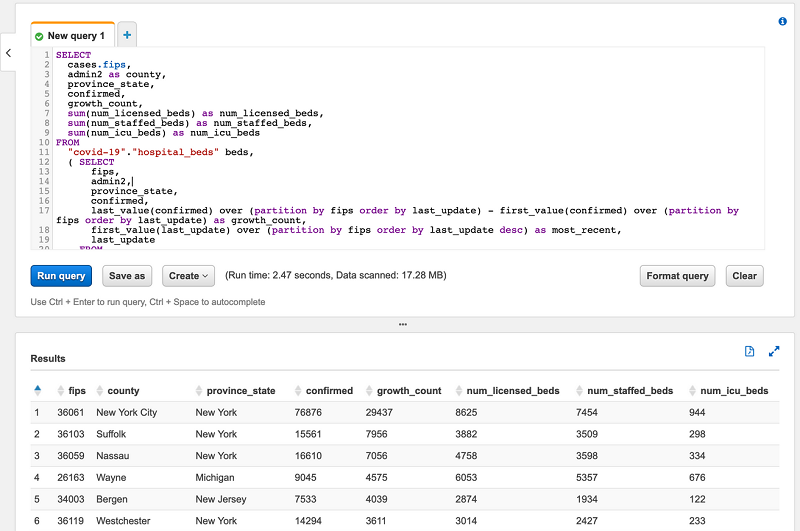
Task: Collapse the left sidebar panel arrow
Action: [x=9, y=53]
